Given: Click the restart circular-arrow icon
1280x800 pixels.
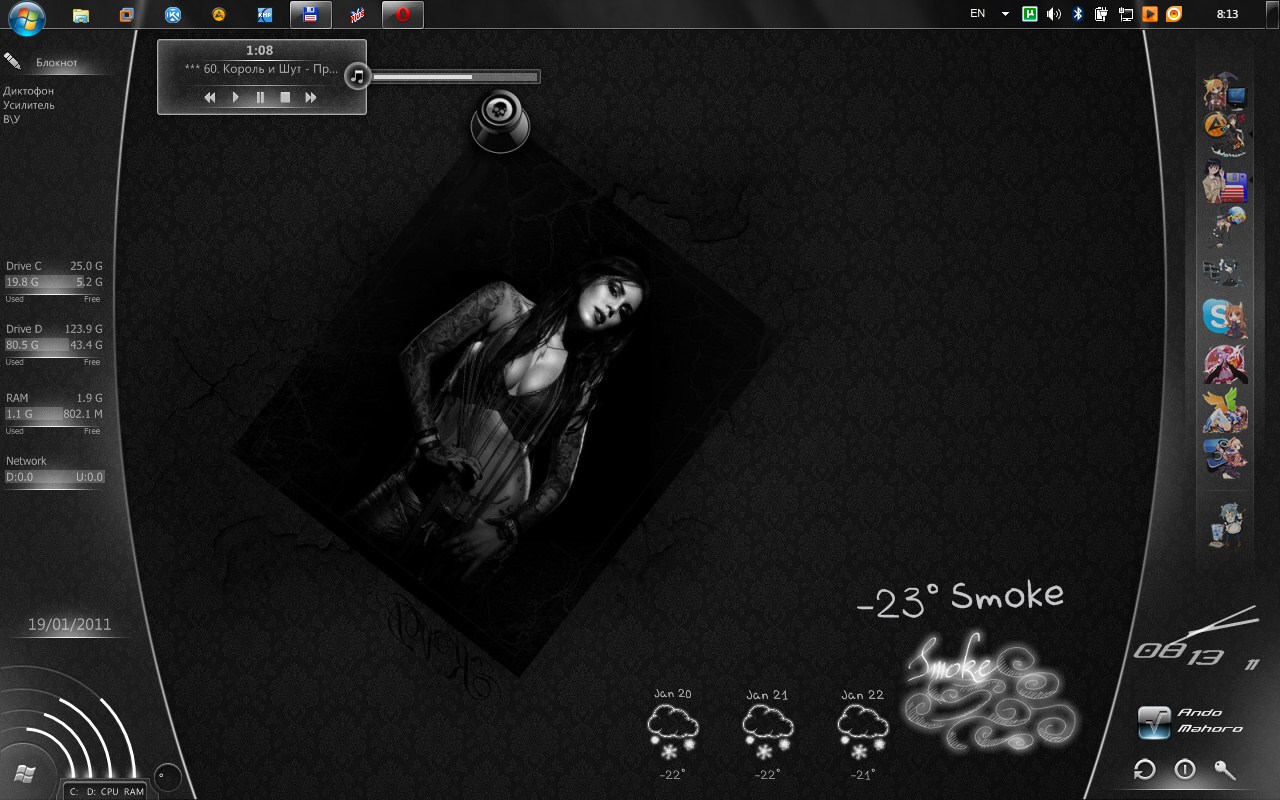Looking at the screenshot, I should pos(1145,769).
